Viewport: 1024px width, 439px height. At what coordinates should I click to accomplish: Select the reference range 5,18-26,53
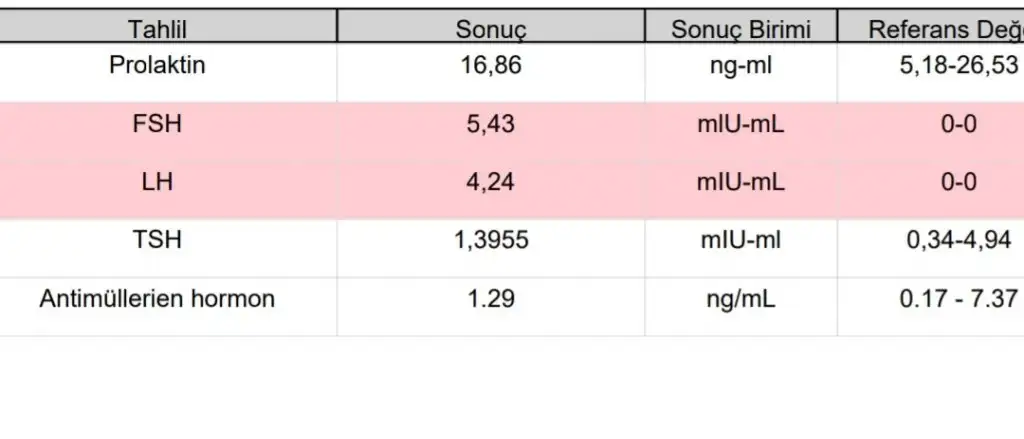[x=958, y=66]
